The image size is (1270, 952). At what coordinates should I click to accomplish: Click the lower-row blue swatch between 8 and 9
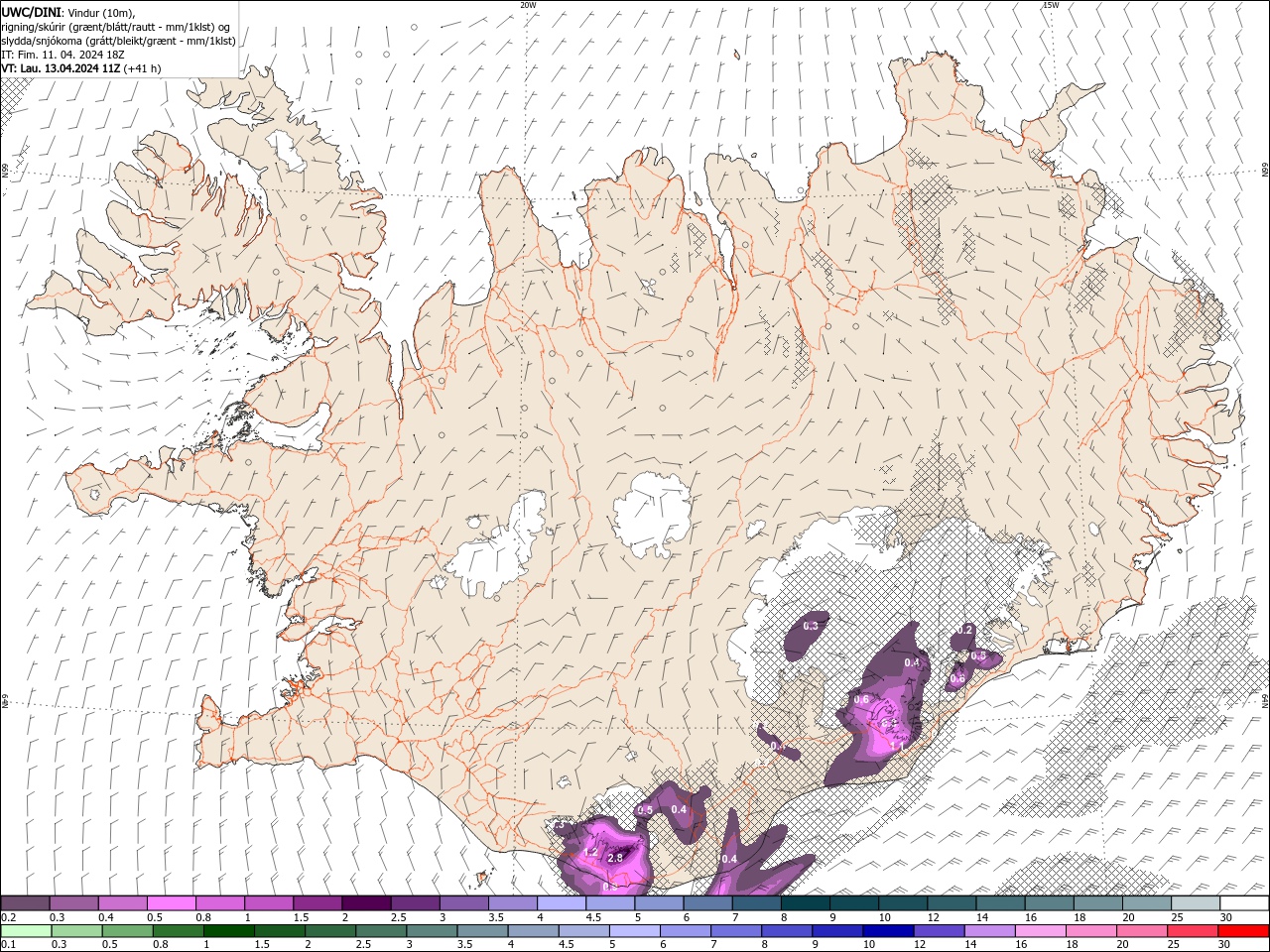point(787,931)
